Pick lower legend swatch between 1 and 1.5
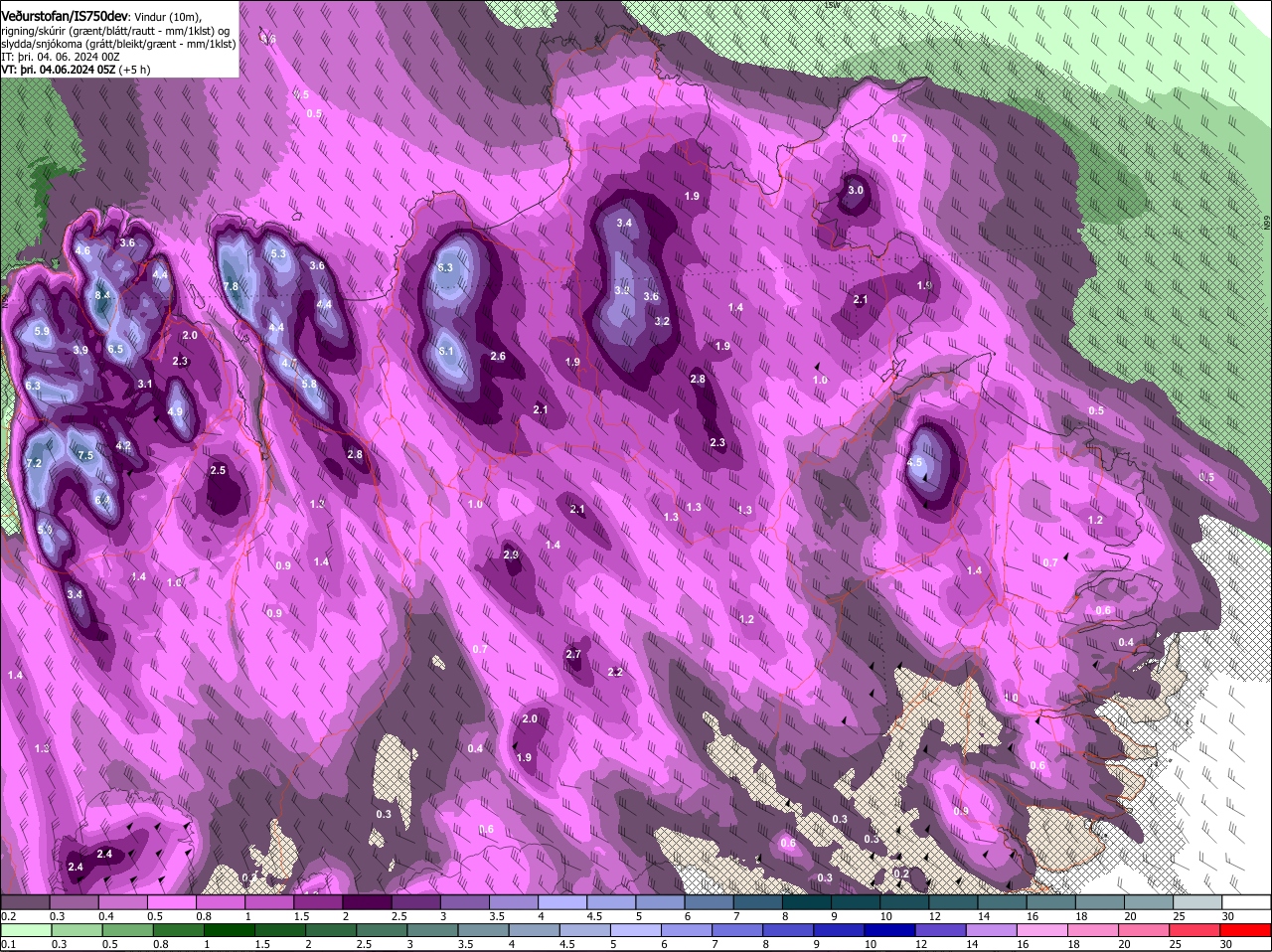The image size is (1272, 952). coord(230,929)
